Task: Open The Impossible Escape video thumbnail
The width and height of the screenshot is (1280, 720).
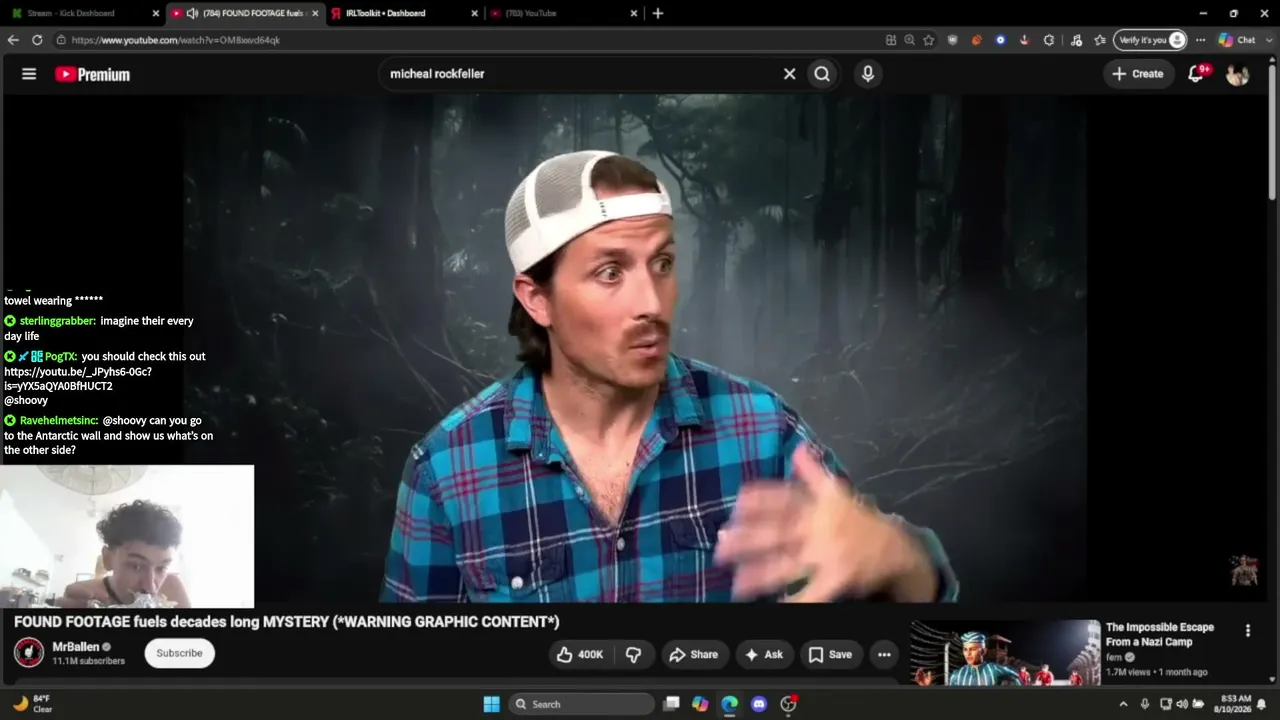Action: click(x=1005, y=653)
